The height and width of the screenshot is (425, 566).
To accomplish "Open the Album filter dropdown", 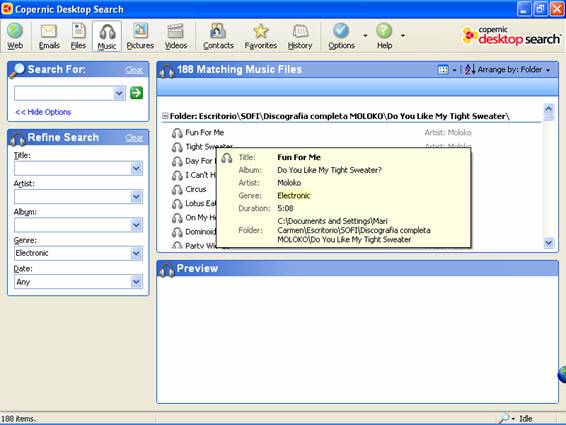I will (x=136, y=225).
